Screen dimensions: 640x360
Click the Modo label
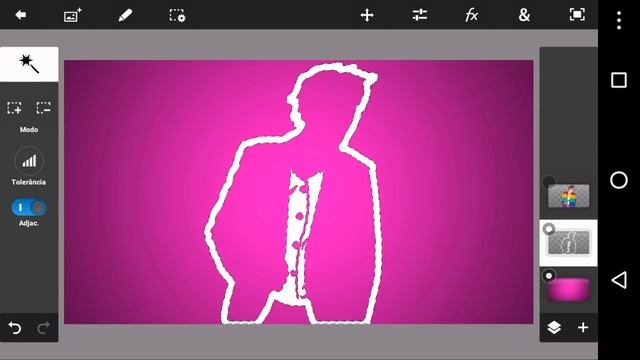29,129
